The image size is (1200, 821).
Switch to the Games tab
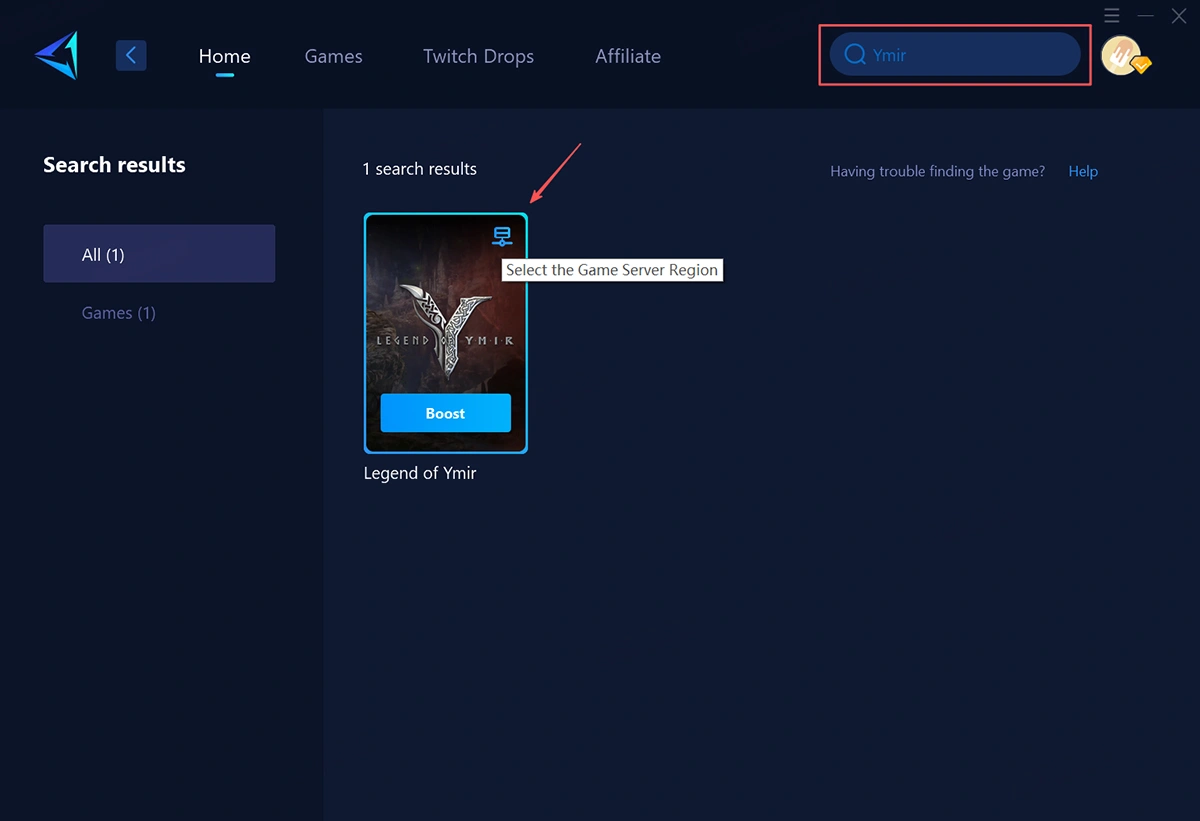coord(333,57)
